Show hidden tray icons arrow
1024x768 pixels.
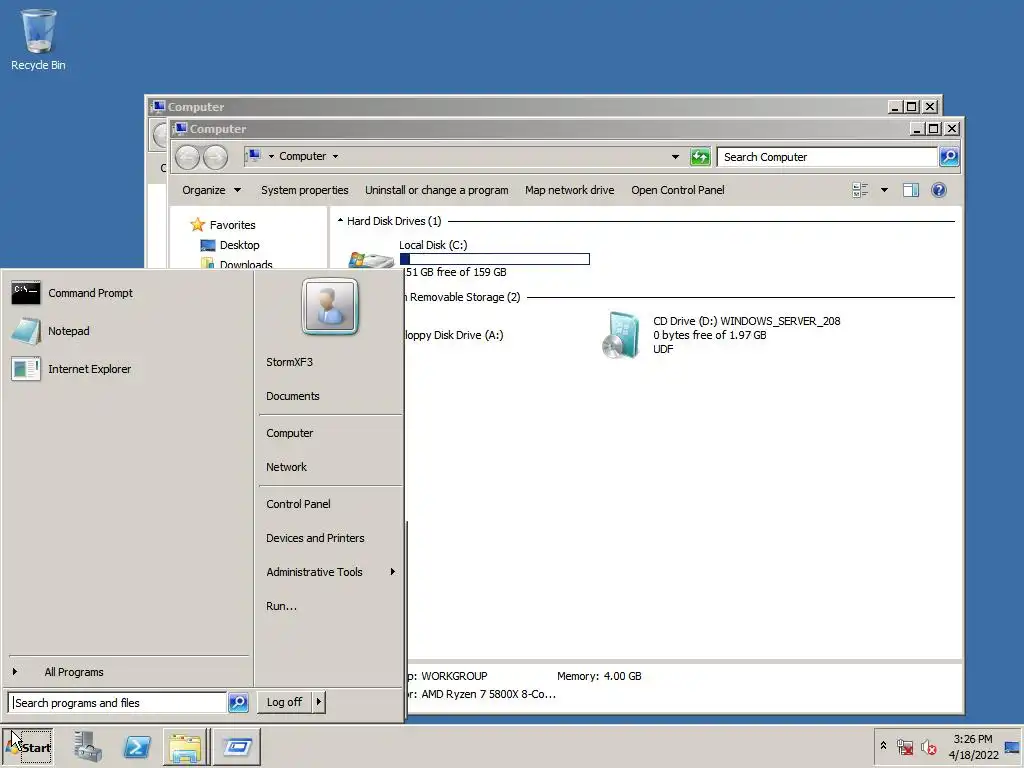pos(884,746)
